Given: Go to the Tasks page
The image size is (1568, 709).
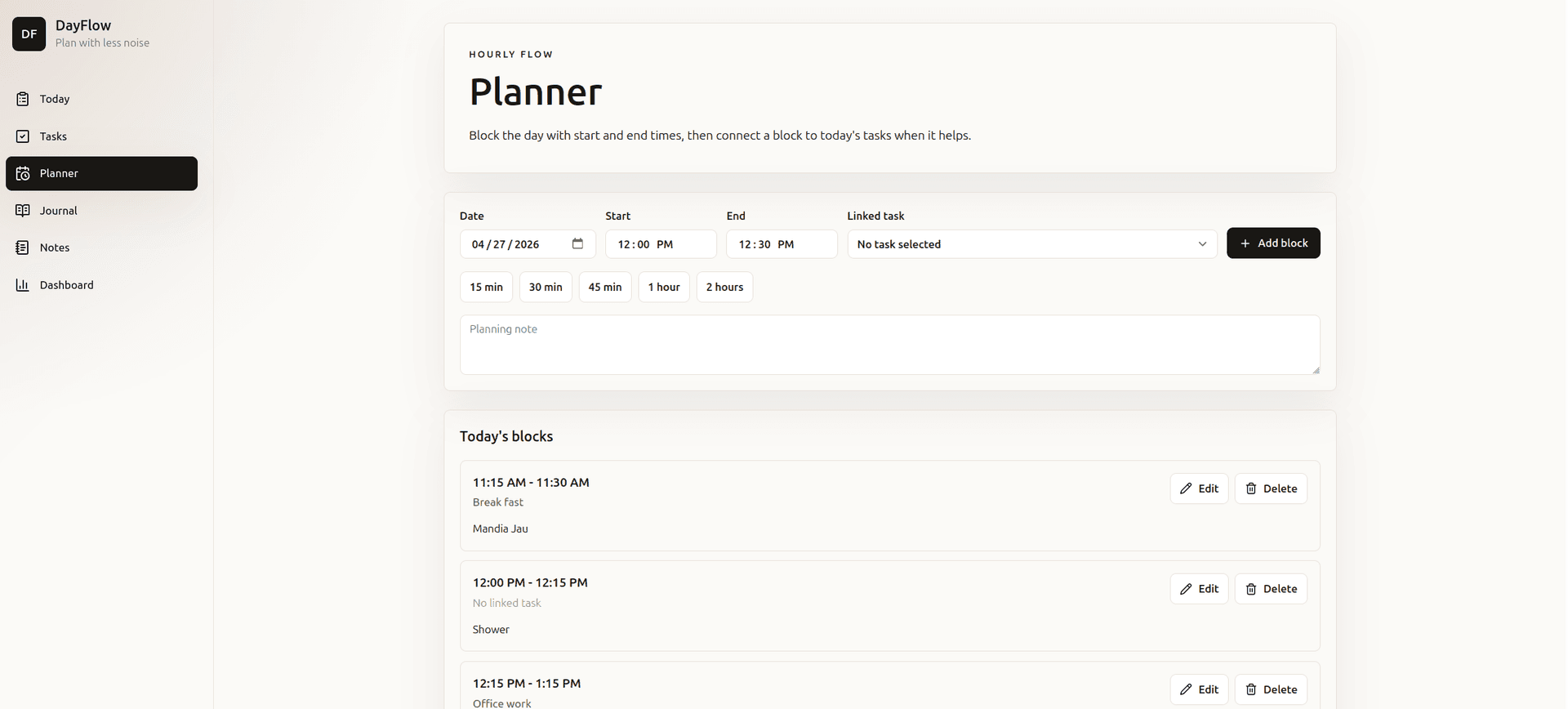Looking at the screenshot, I should [x=101, y=136].
